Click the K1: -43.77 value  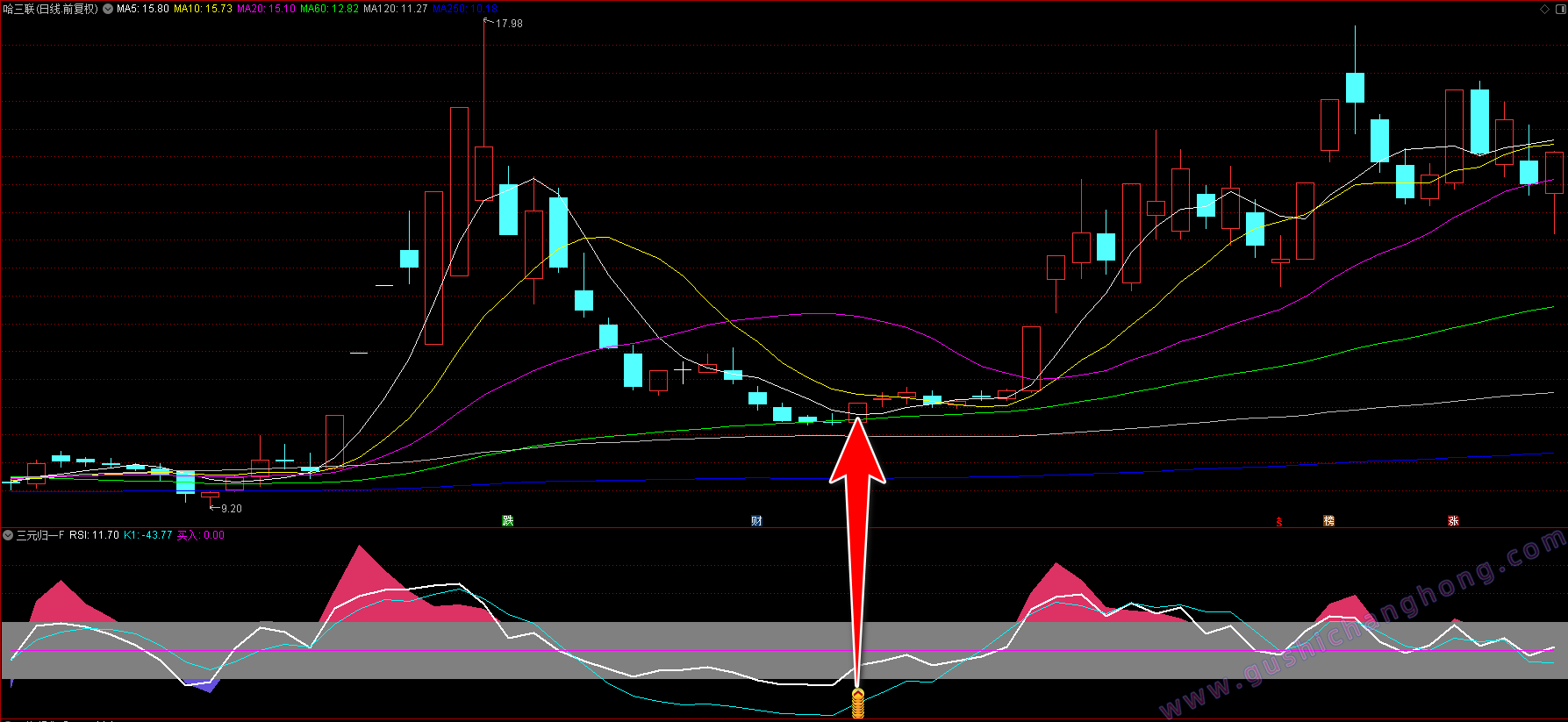point(147,535)
